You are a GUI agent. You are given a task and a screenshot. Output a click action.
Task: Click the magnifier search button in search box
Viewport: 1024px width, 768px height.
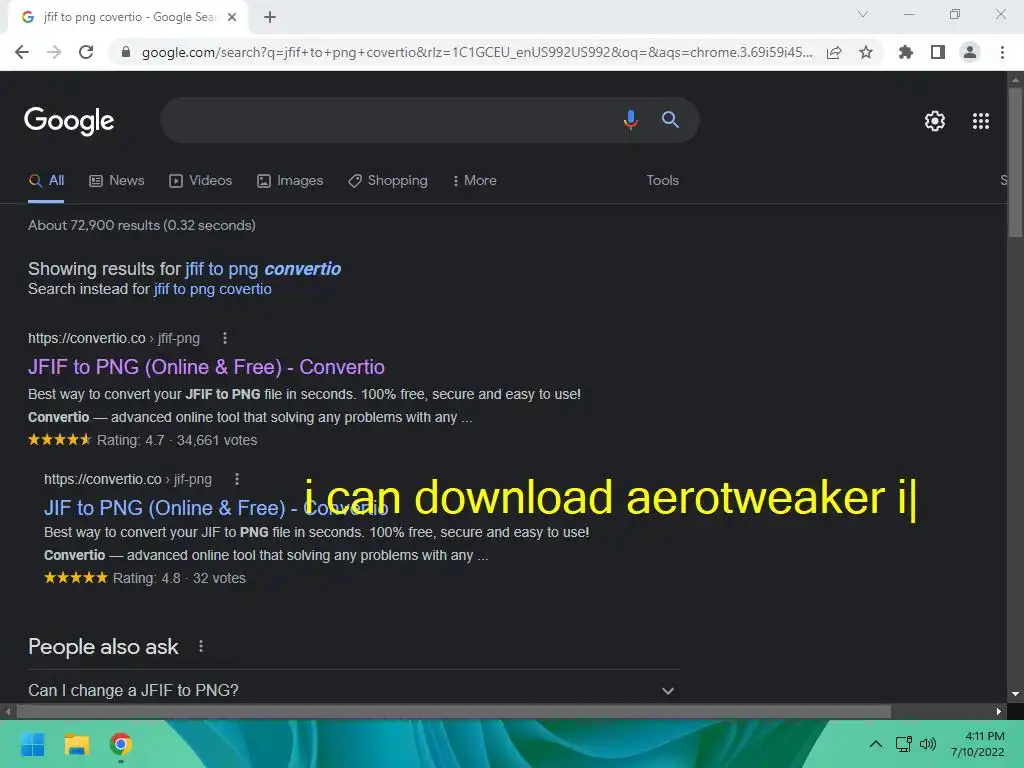tap(670, 120)
